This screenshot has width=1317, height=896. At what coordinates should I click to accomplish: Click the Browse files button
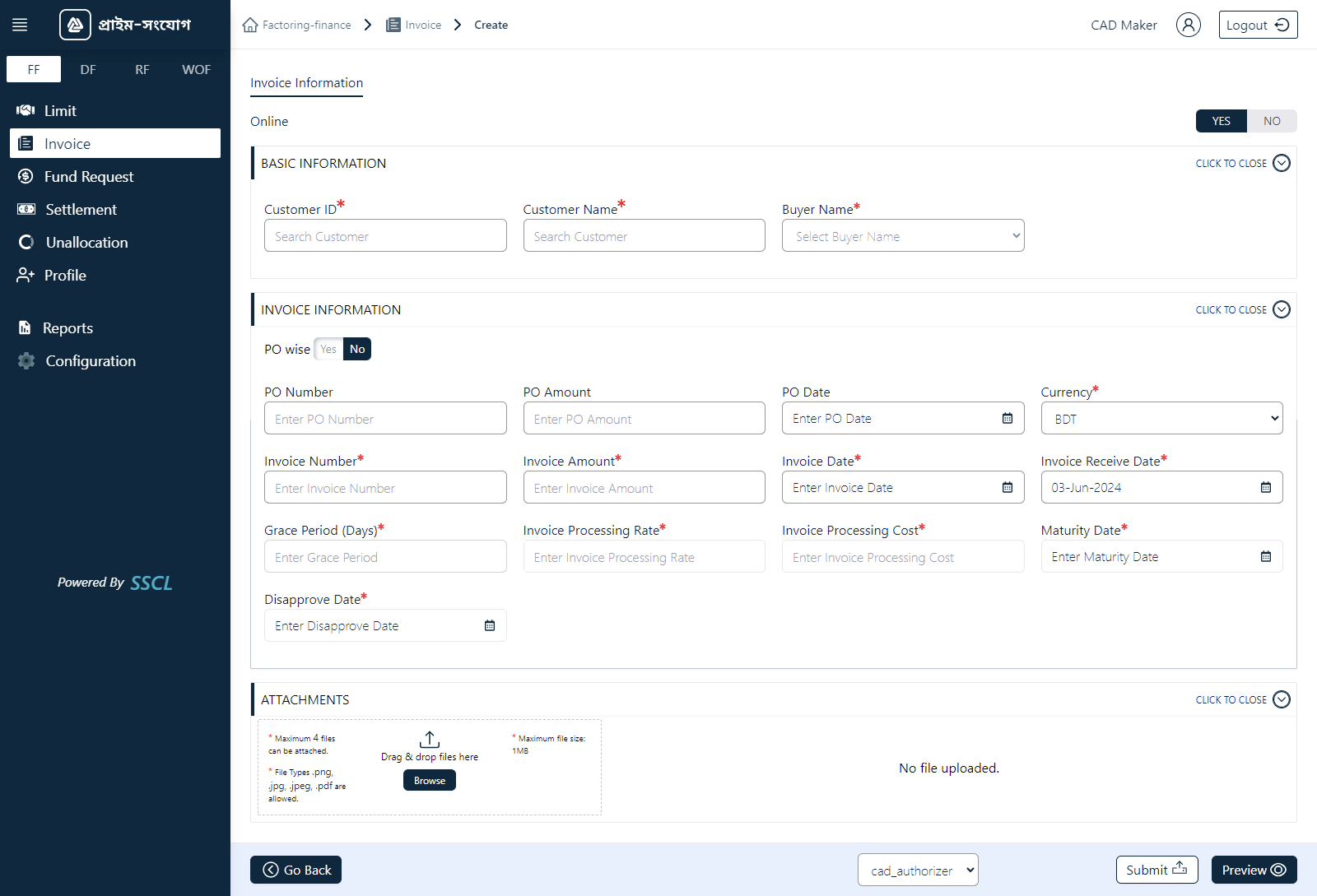pyautogui.click(x=430, y=780)
